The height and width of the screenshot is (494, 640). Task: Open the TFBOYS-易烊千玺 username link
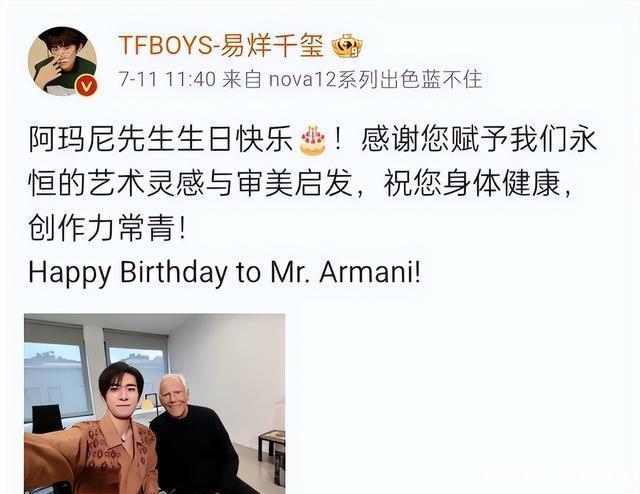[x=221, y=45]
